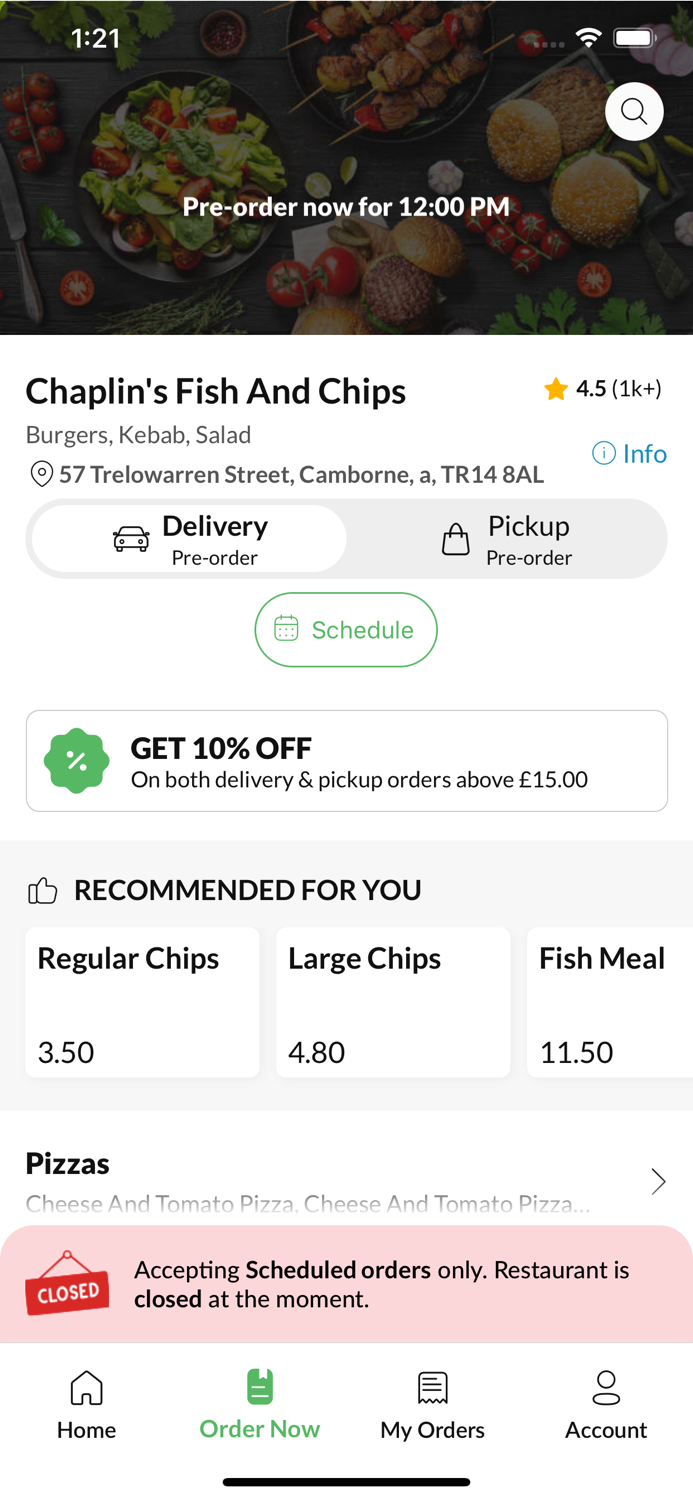
Task: Click the star icon beside the 4.5 rating
Action: click(557, 389)
